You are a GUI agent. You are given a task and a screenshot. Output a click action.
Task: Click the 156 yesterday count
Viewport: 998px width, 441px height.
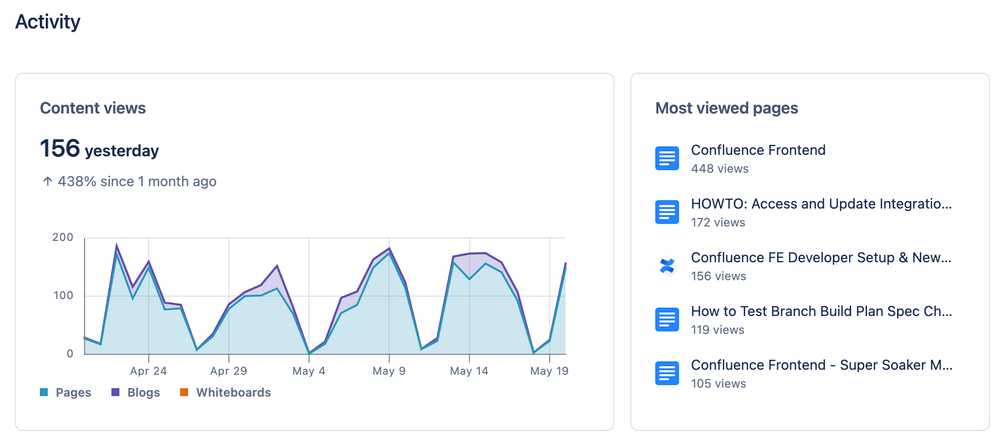pos(99,150)
